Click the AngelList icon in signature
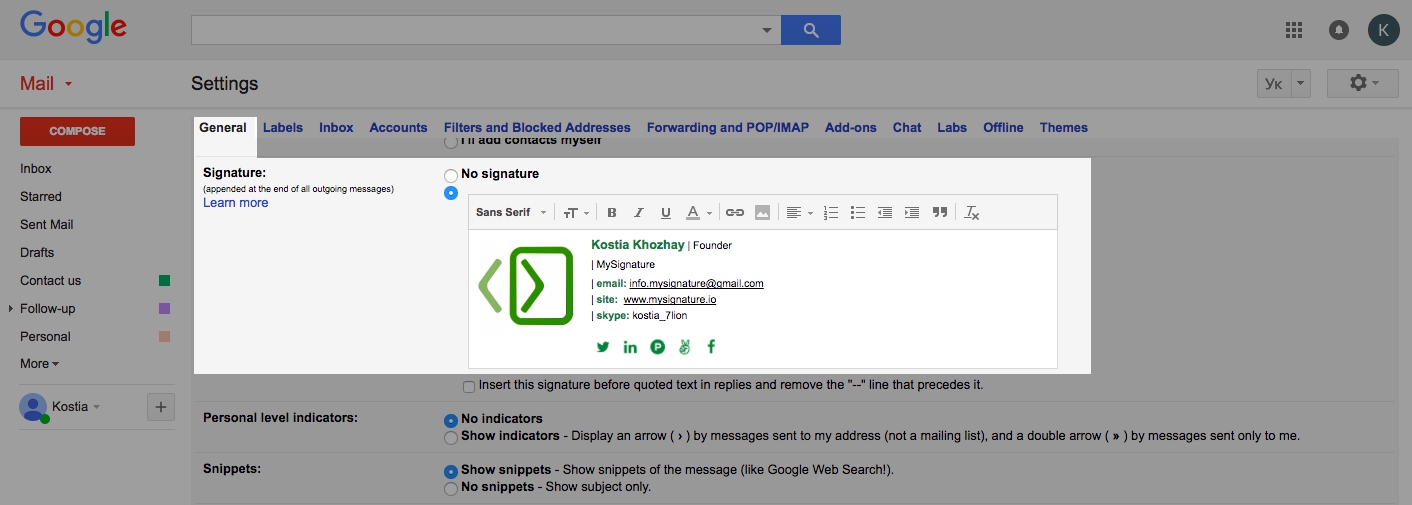This screenshot has width=1412, height=505. click(x=685, y=347)
